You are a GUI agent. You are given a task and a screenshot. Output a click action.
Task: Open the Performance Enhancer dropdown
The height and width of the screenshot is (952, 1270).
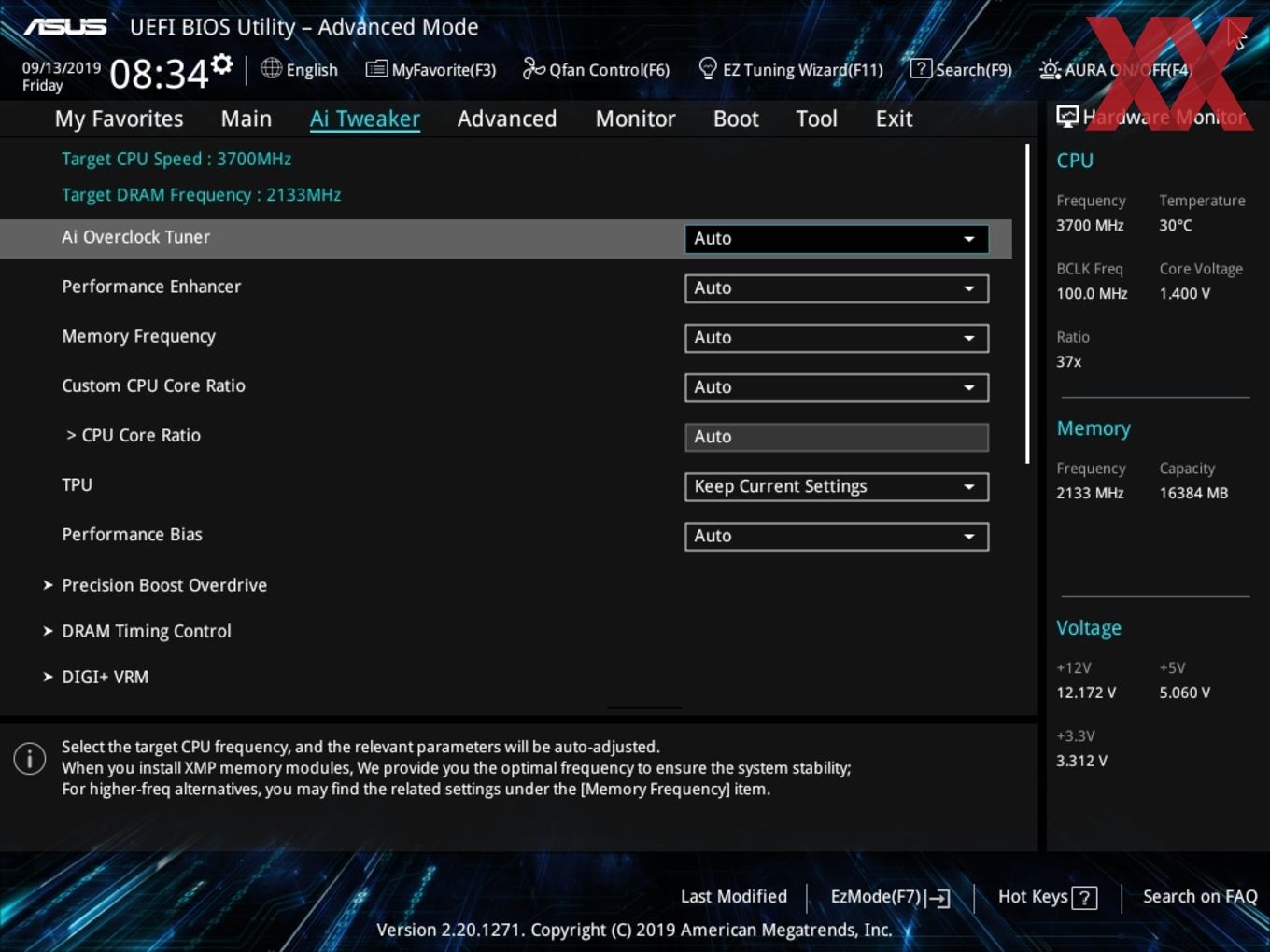837,288
